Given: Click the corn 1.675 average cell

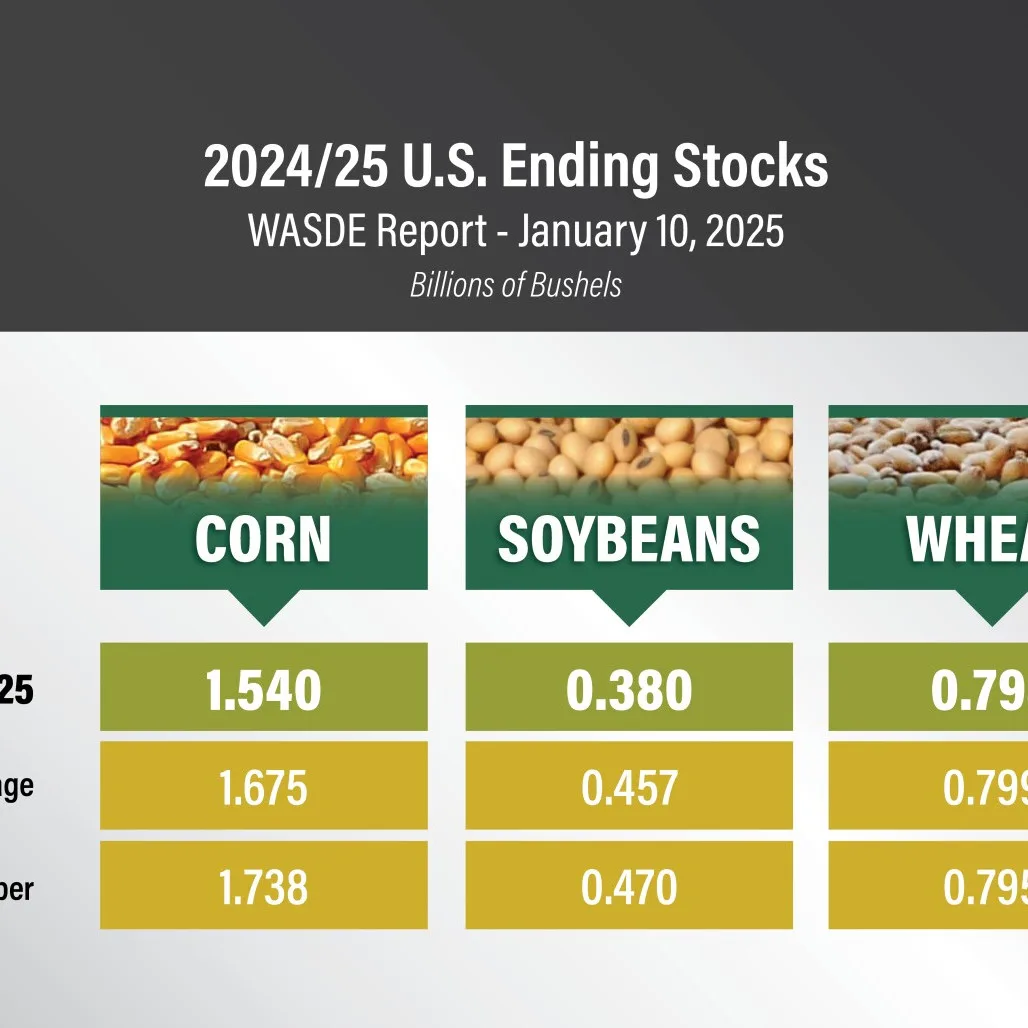Looking at the screenshot, I should point(264,785).
